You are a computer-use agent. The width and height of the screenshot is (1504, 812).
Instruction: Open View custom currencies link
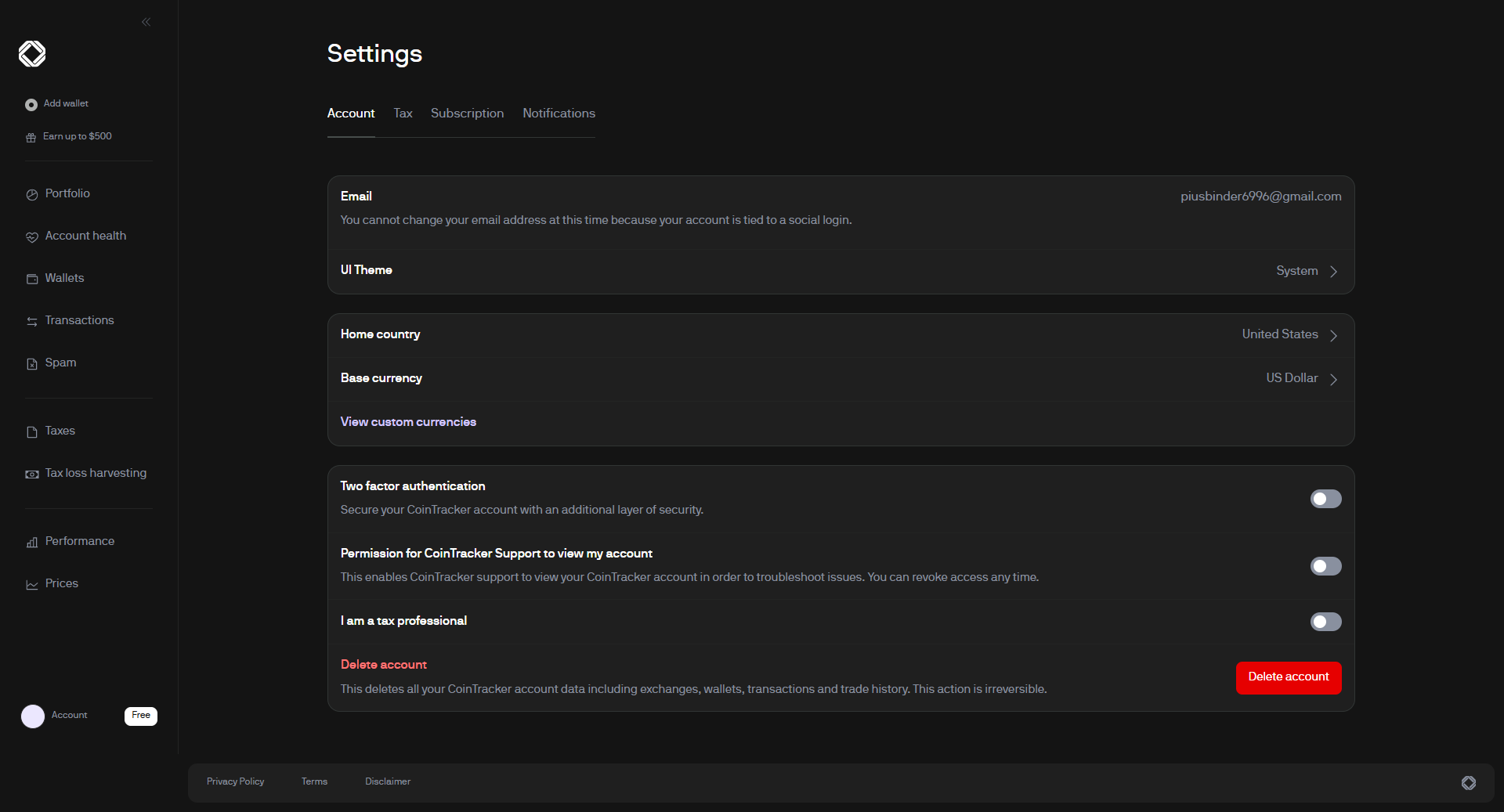click(408, 422)
